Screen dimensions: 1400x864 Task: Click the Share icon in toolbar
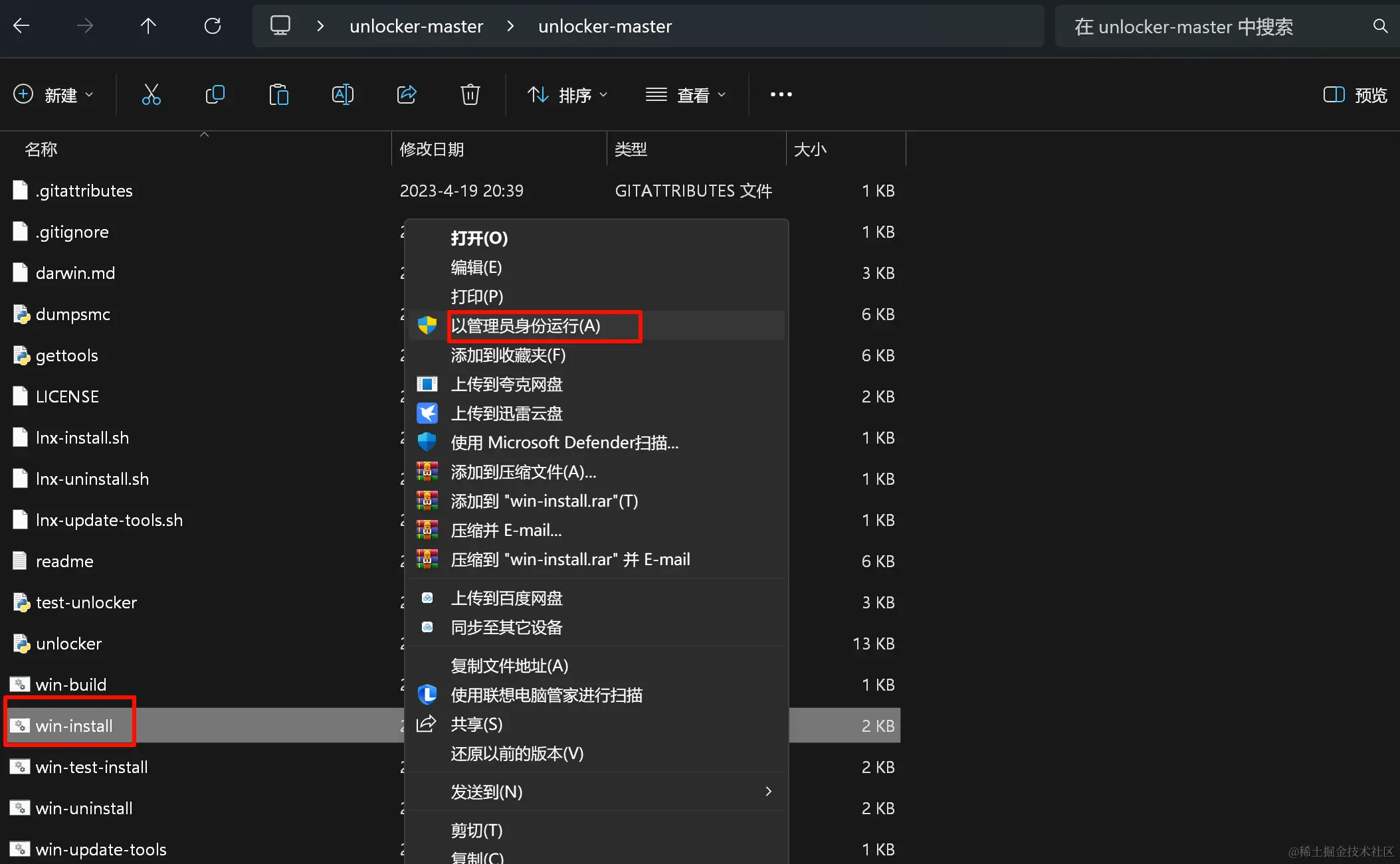tap(407, 95)
